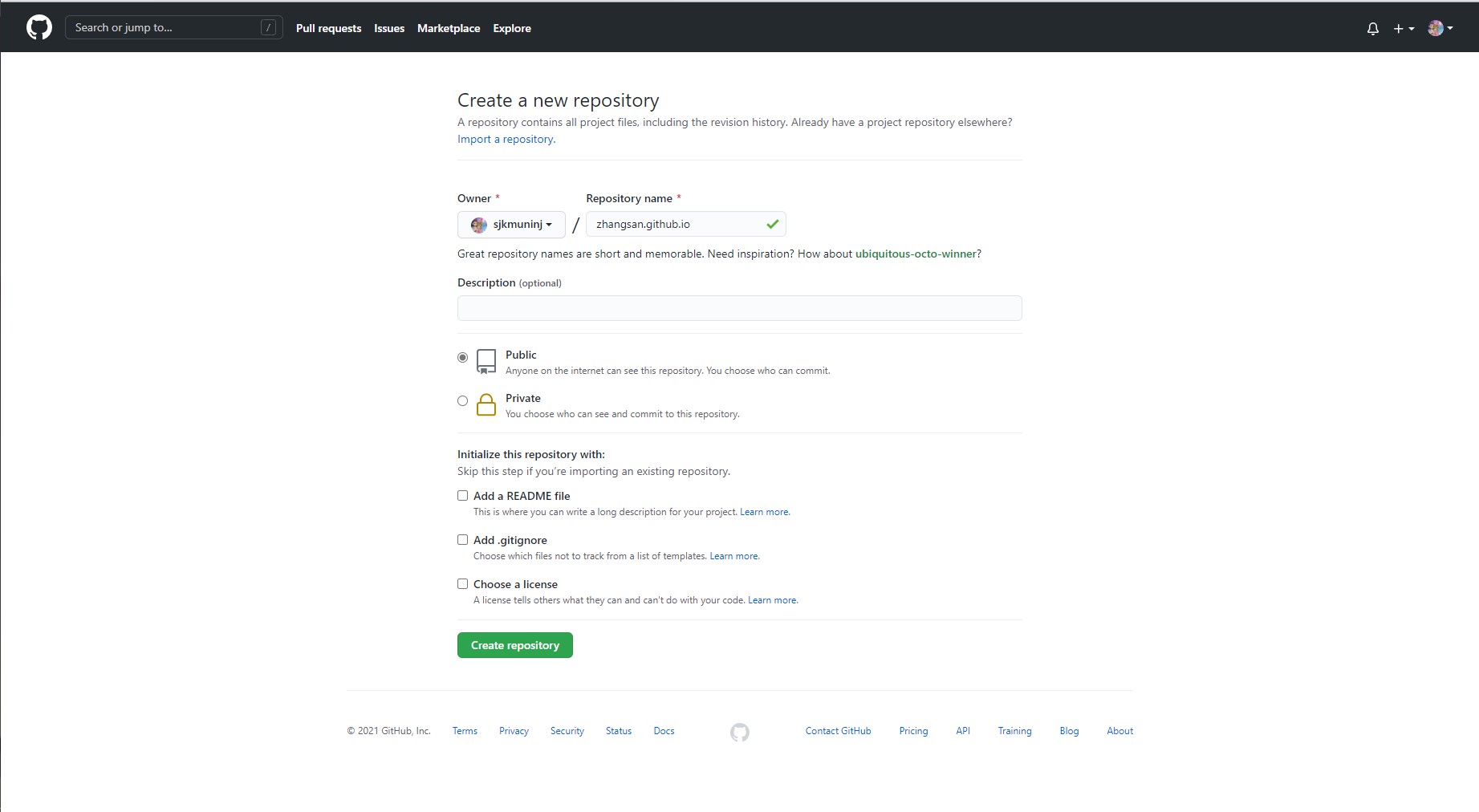
Task: Click the Create a new repository heading
Action: (x=559, y=100)
